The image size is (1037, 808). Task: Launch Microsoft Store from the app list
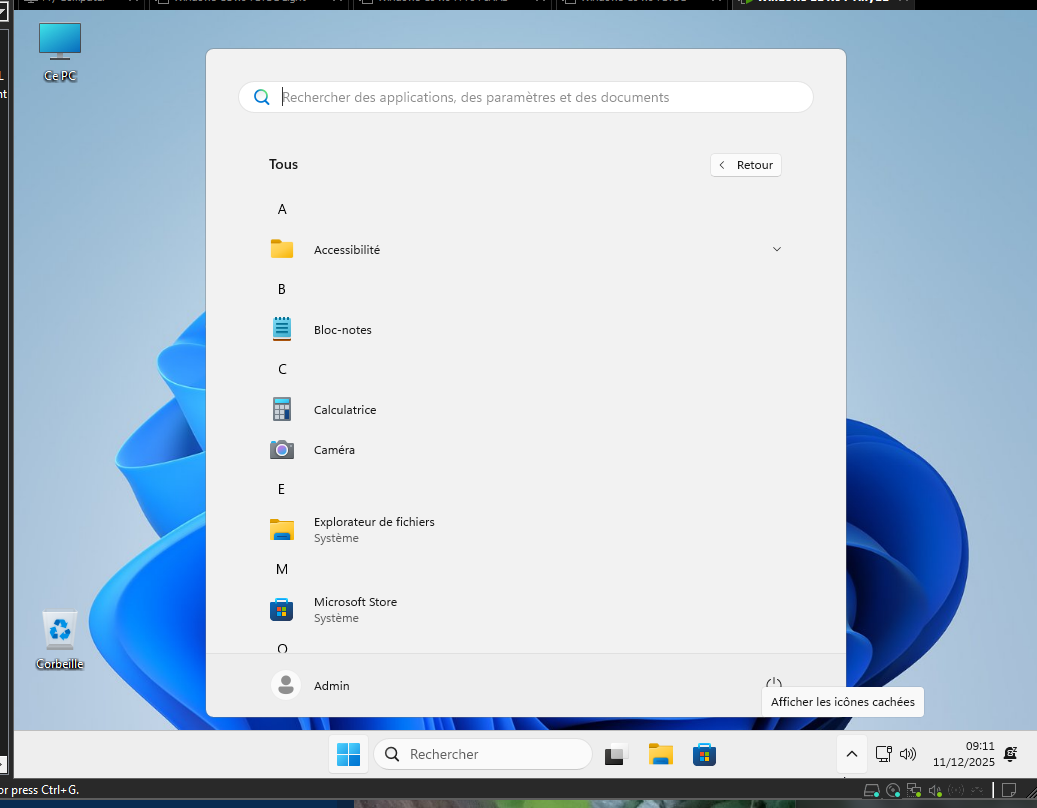[x=355, y=609]
